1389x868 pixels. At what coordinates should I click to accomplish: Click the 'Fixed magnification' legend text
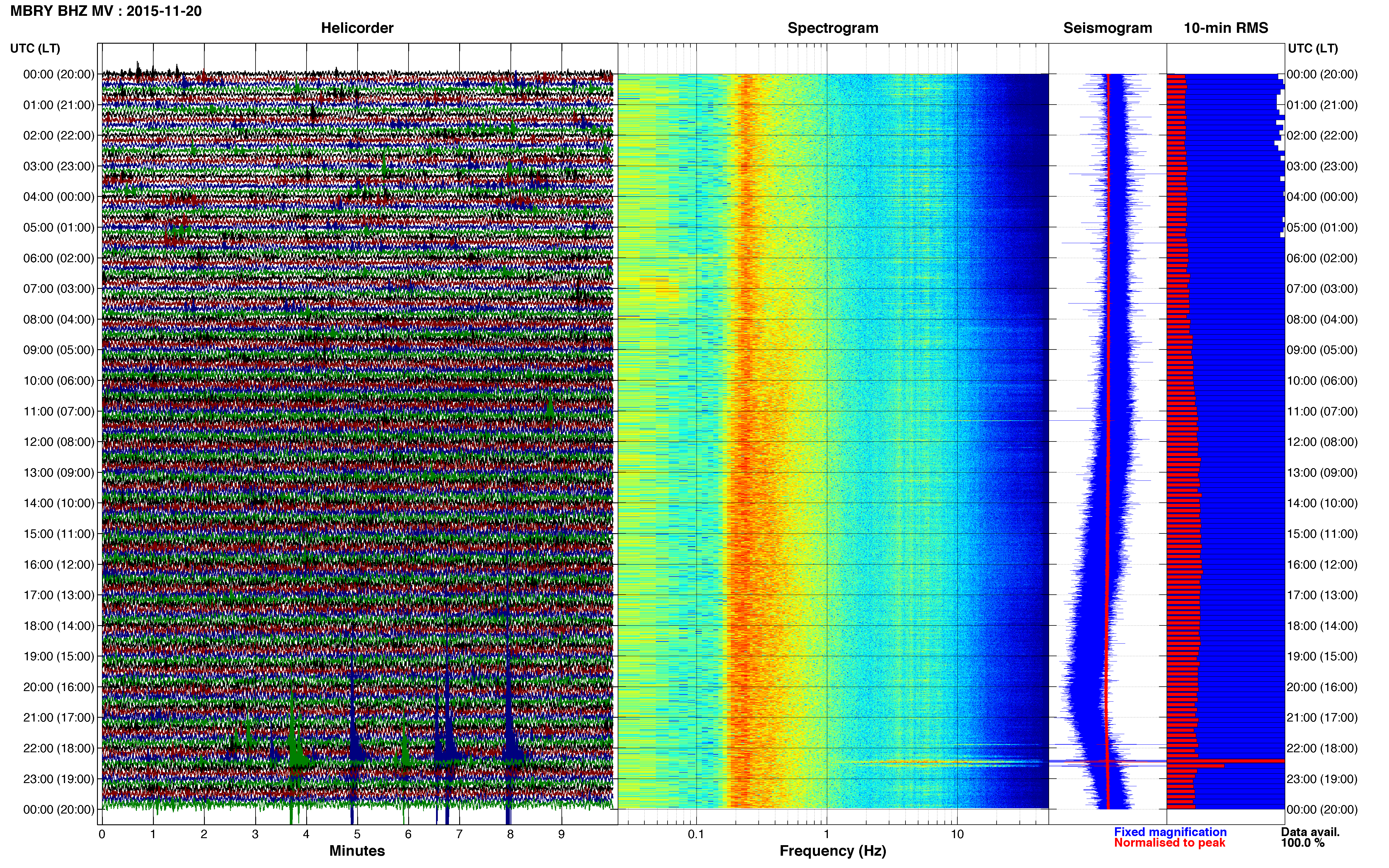pos(1170,832)
